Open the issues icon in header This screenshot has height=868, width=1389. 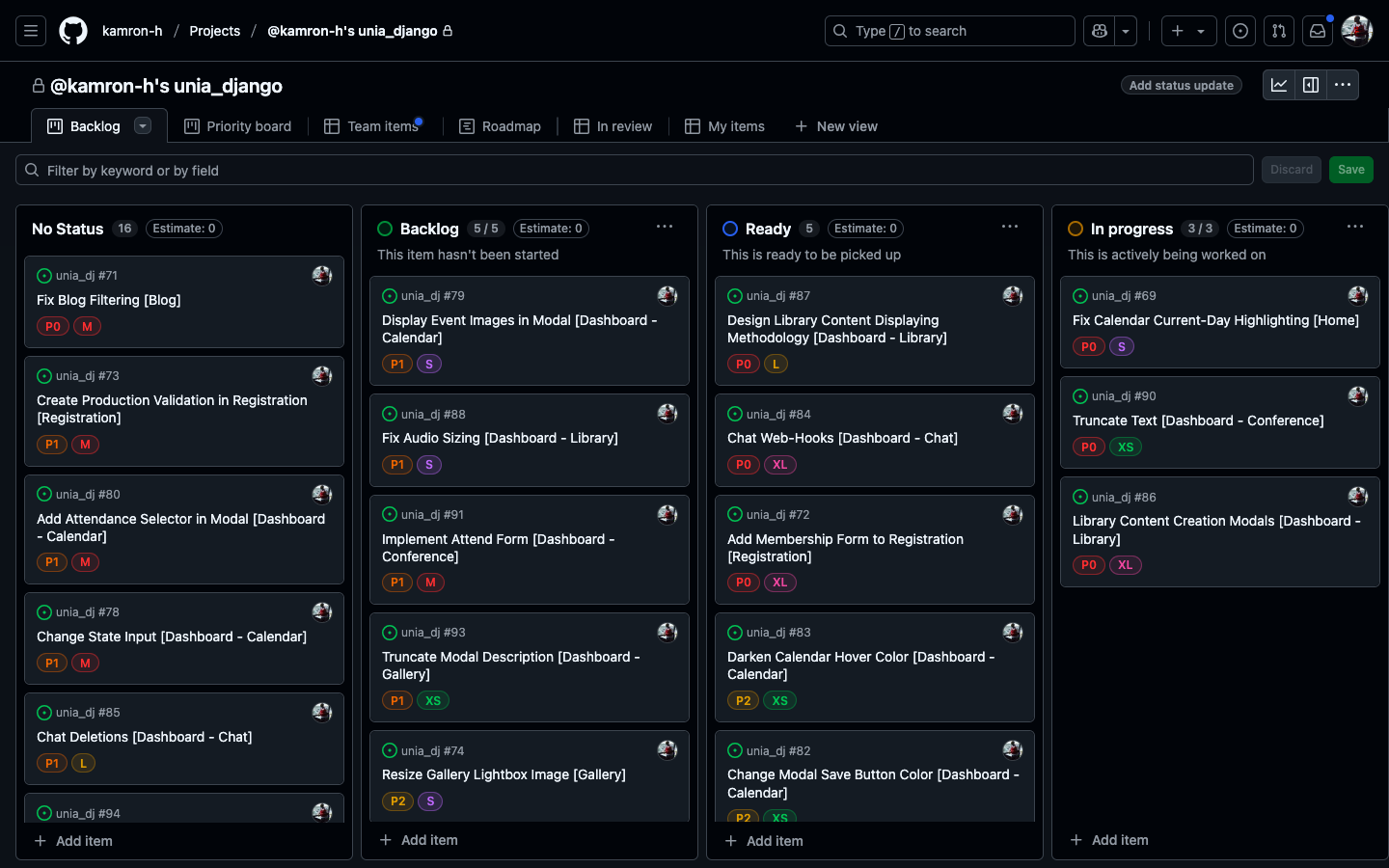(1240, 31)
